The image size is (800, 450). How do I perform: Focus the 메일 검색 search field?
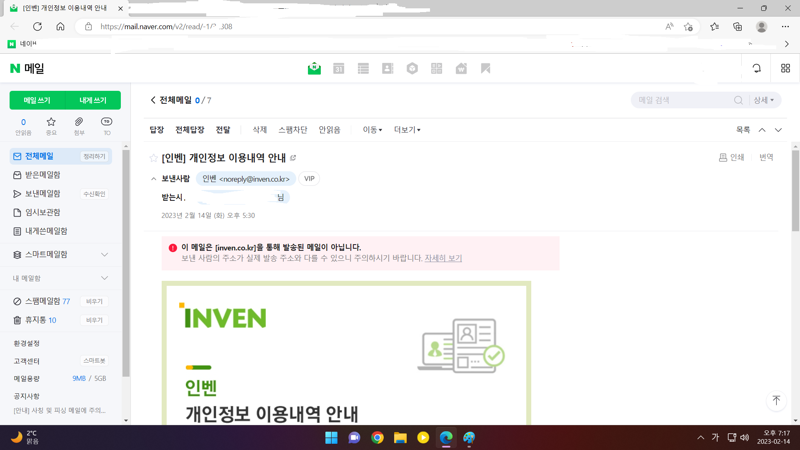684,101
